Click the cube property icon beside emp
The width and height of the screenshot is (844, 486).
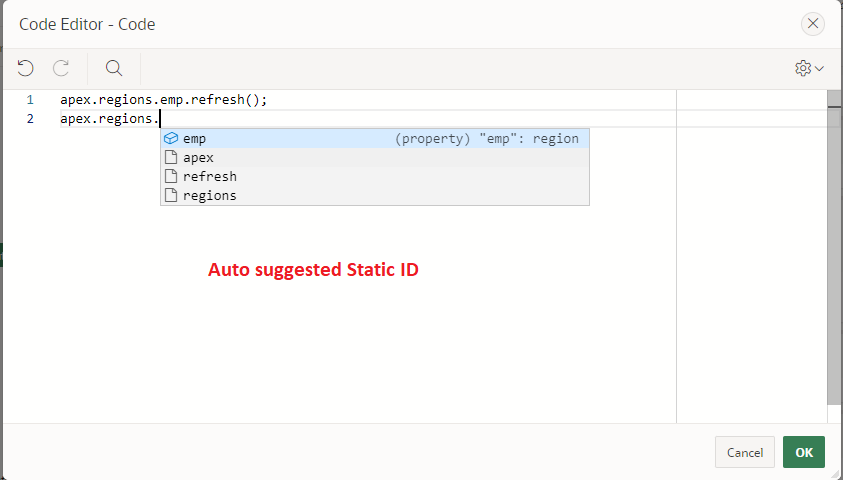pos(170,139)
